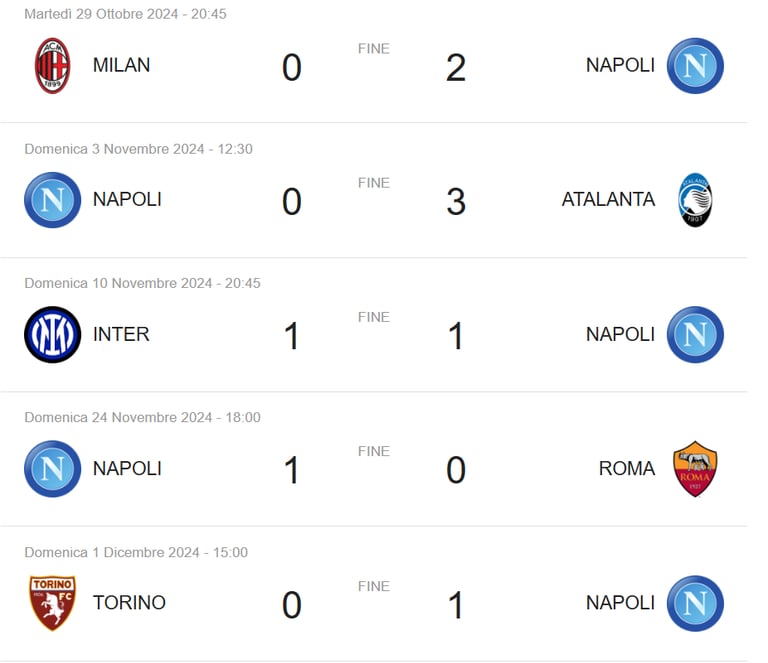Click Napoli logo in Atalanta match row

pos(52,200)
